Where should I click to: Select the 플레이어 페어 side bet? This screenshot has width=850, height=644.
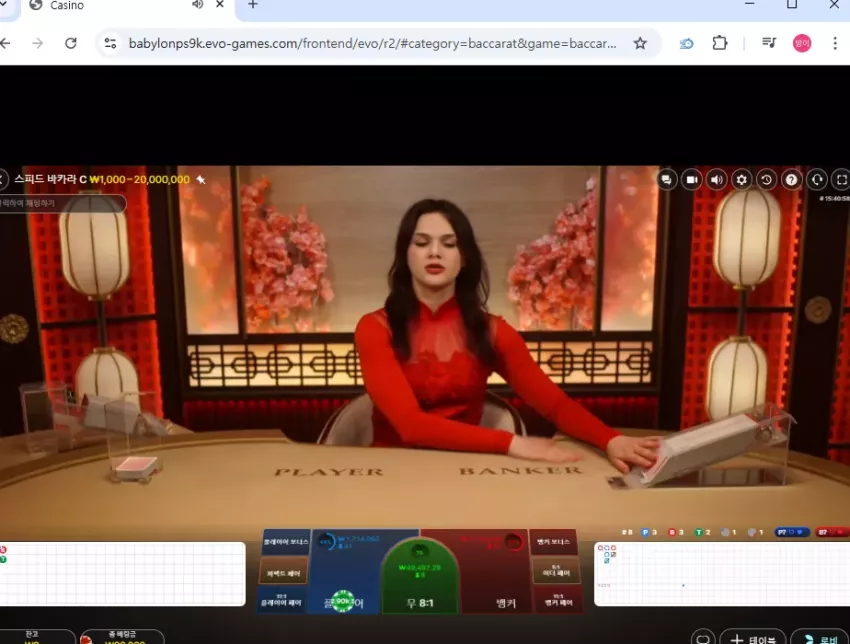coord(281,600)
